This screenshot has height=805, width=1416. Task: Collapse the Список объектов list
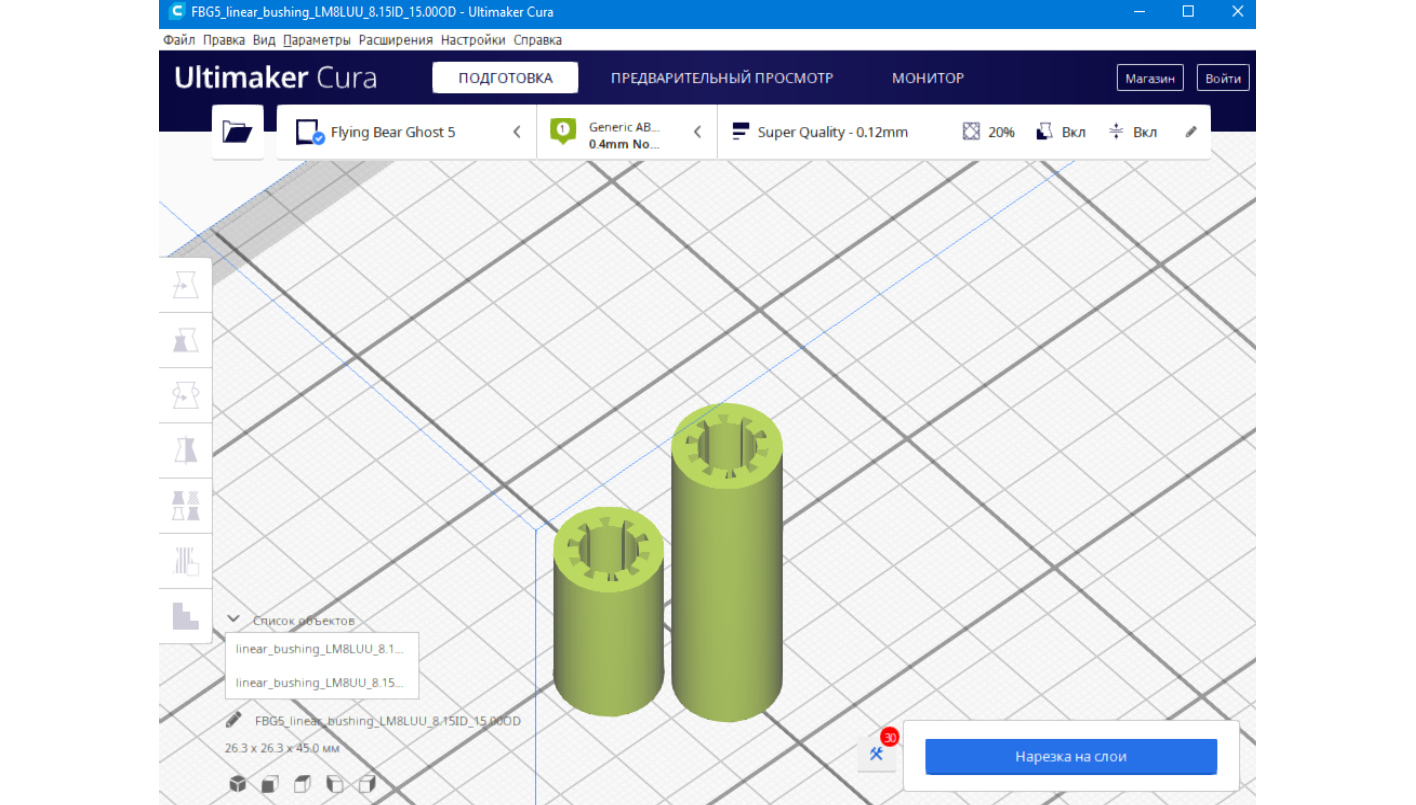tap(233, 620)
